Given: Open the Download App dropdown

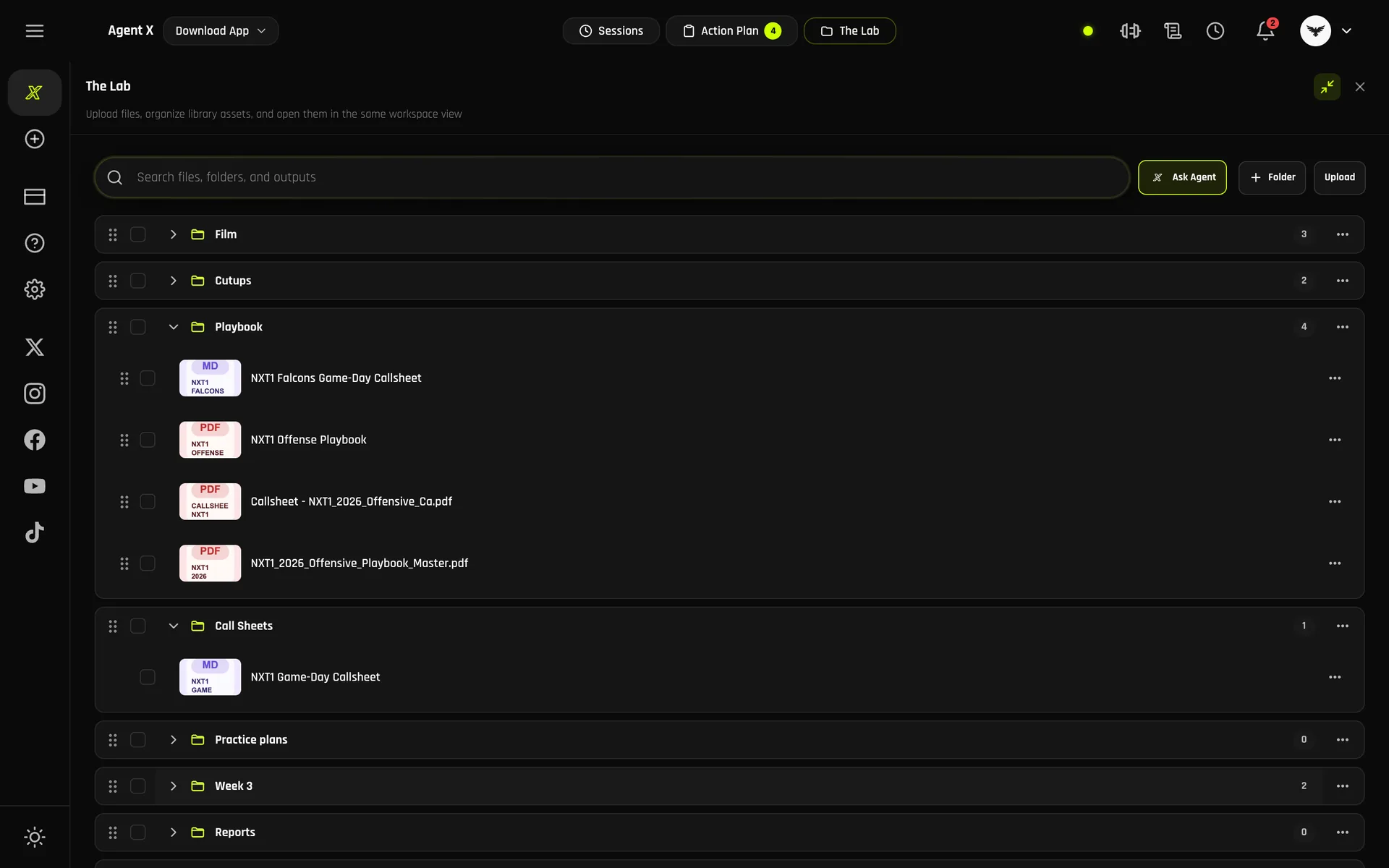Looking at the screenshot, I should pyautogui.click(x=221, y=30).
